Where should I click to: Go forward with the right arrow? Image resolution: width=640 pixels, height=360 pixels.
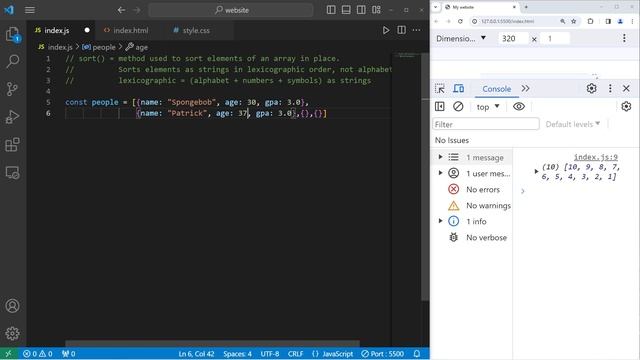coord(137,10)
